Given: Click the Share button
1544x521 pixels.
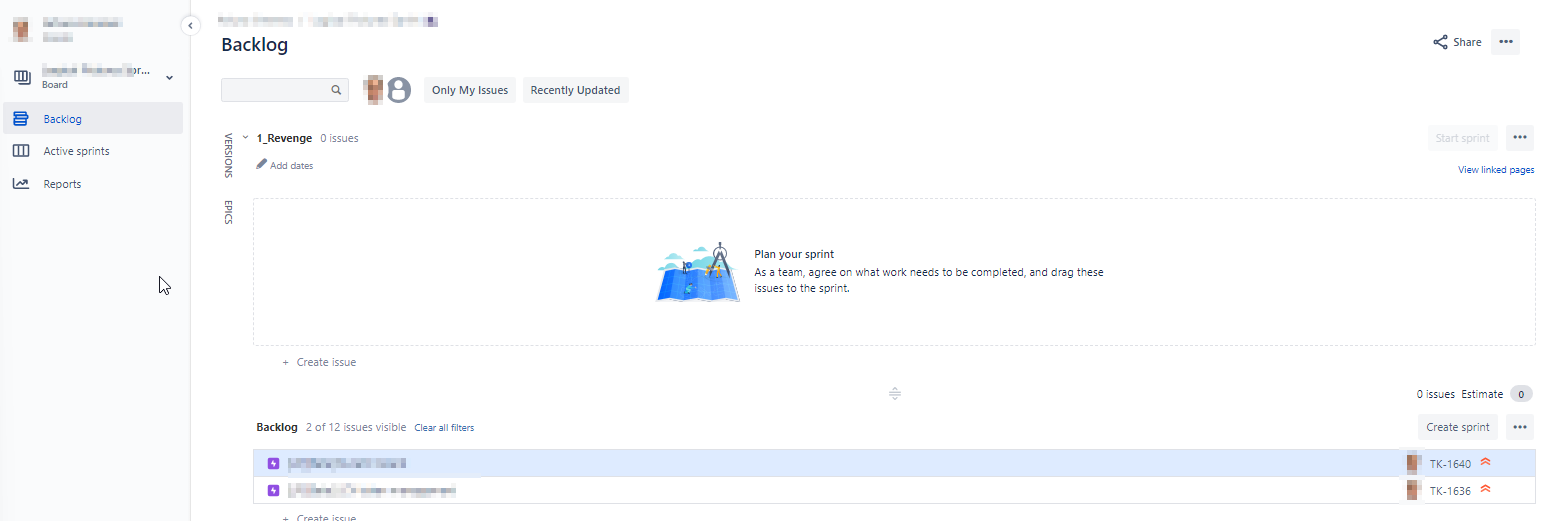Looking at the screenshot, I should tap(1457, 42).
